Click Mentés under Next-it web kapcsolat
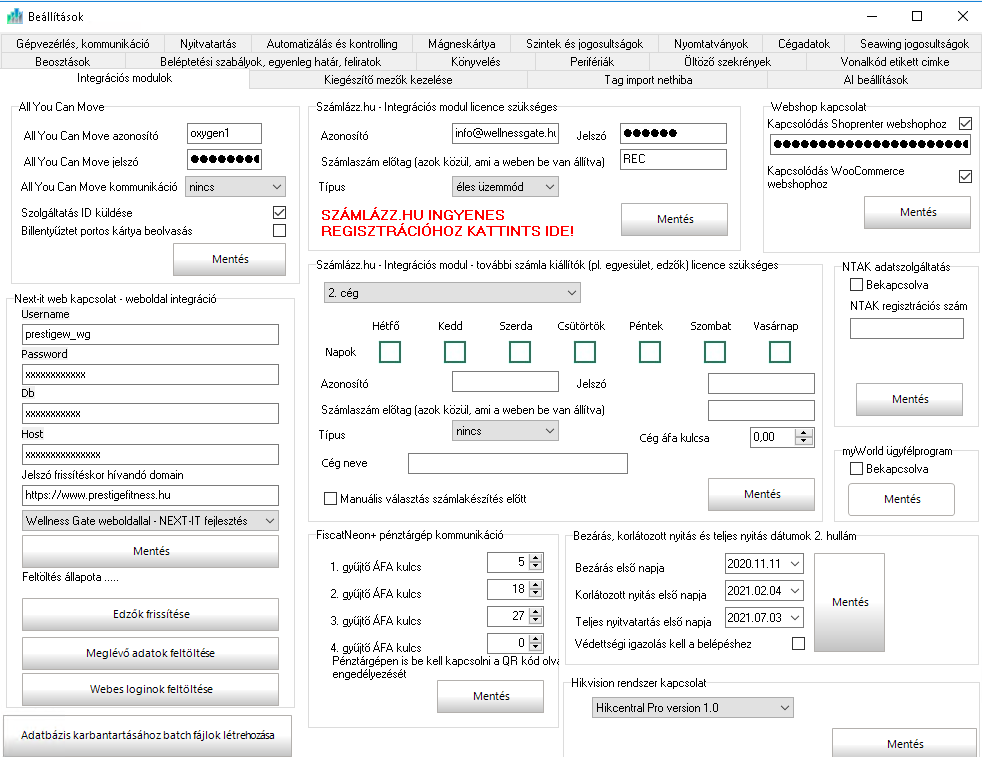Screen dimensions: 982x757 click(x=150, y=551)
